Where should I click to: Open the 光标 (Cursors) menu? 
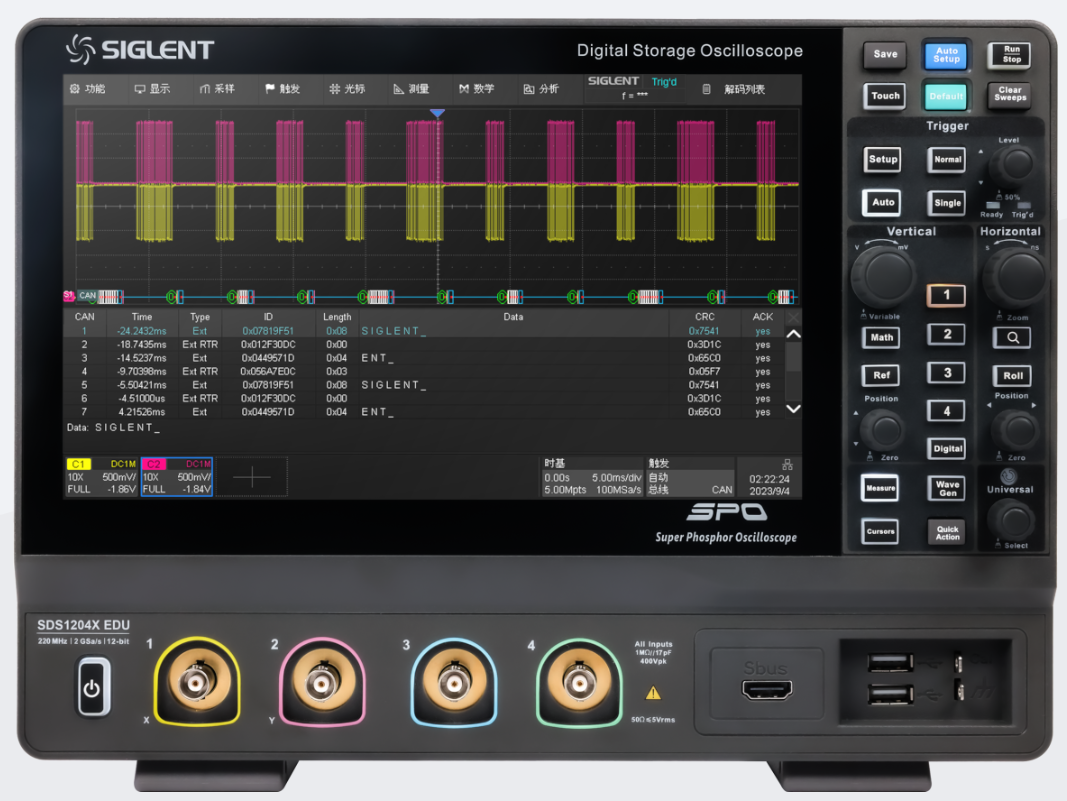(x=347, y=89)
